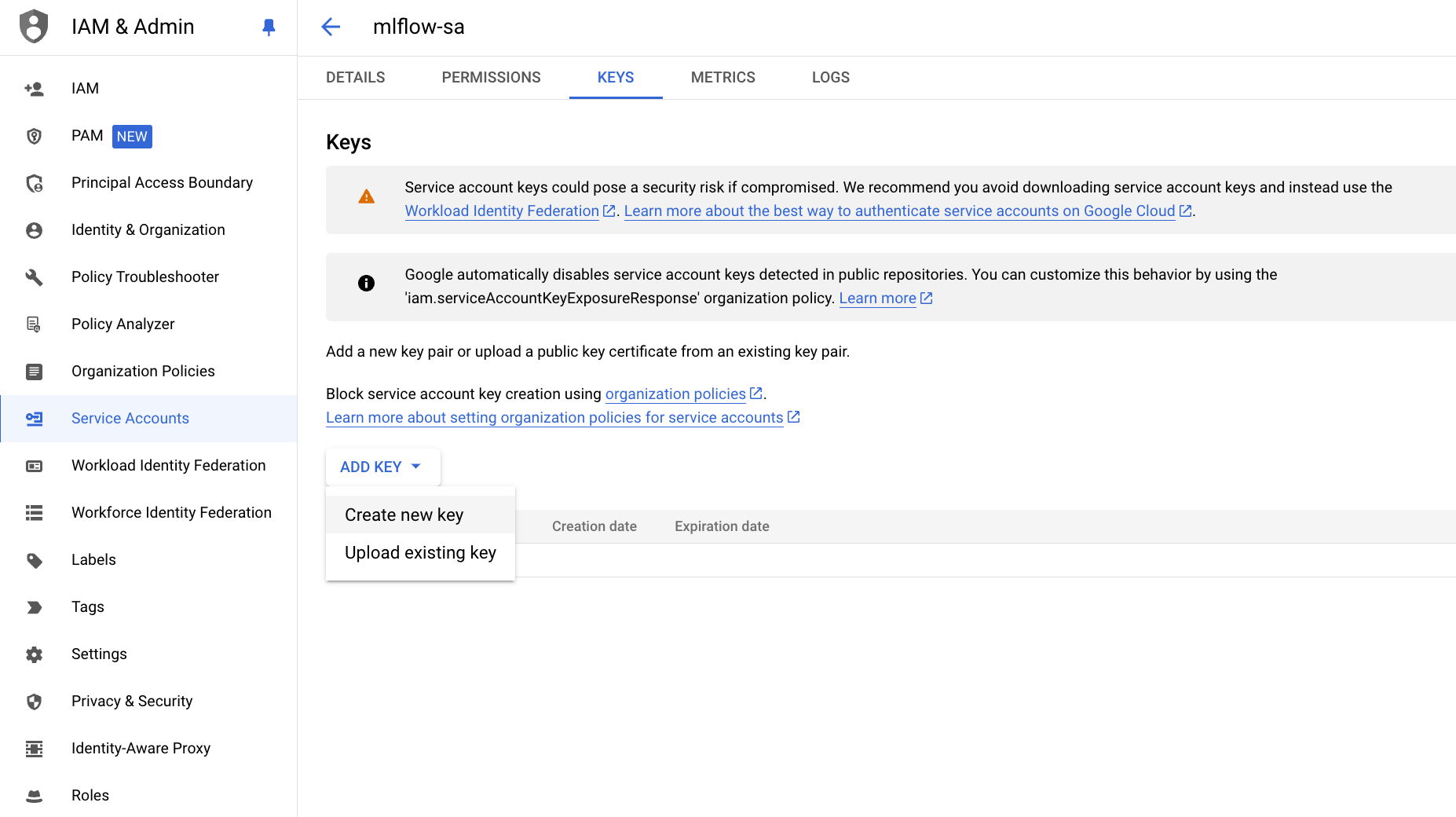Switch to the METRICS tab
The width and height of the screenshot is (1456, 817).
click(x=723, y=77)
